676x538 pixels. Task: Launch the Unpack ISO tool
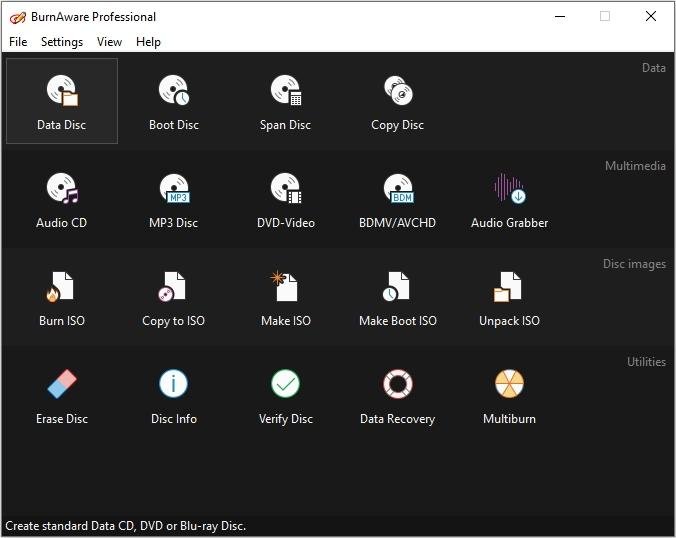click(510, 296)
